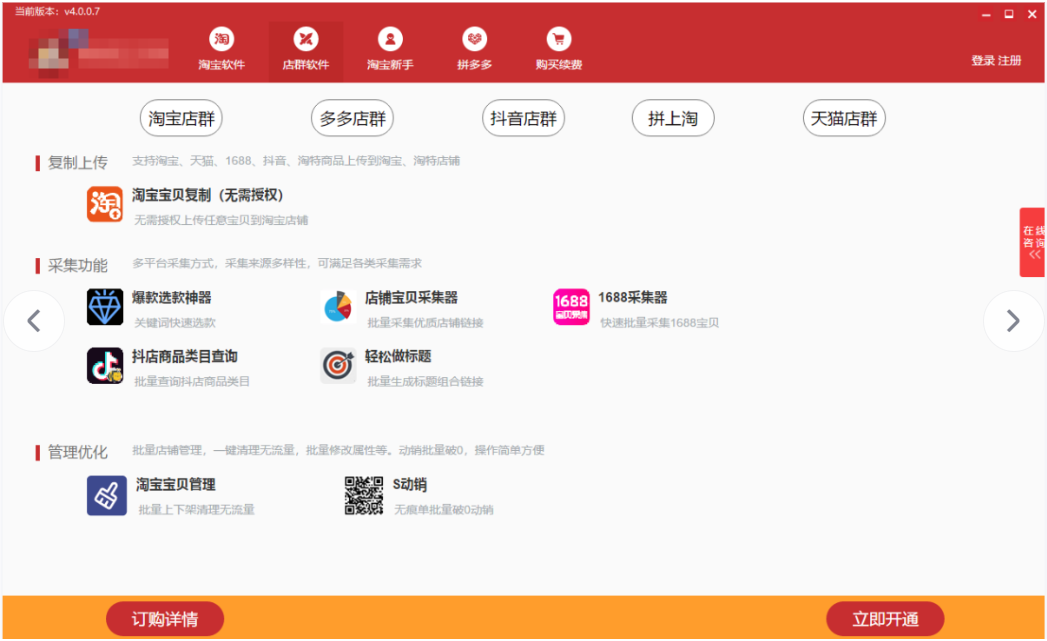
Task: Open the 轻松做标题 title link
Action: tap(398, 357)
